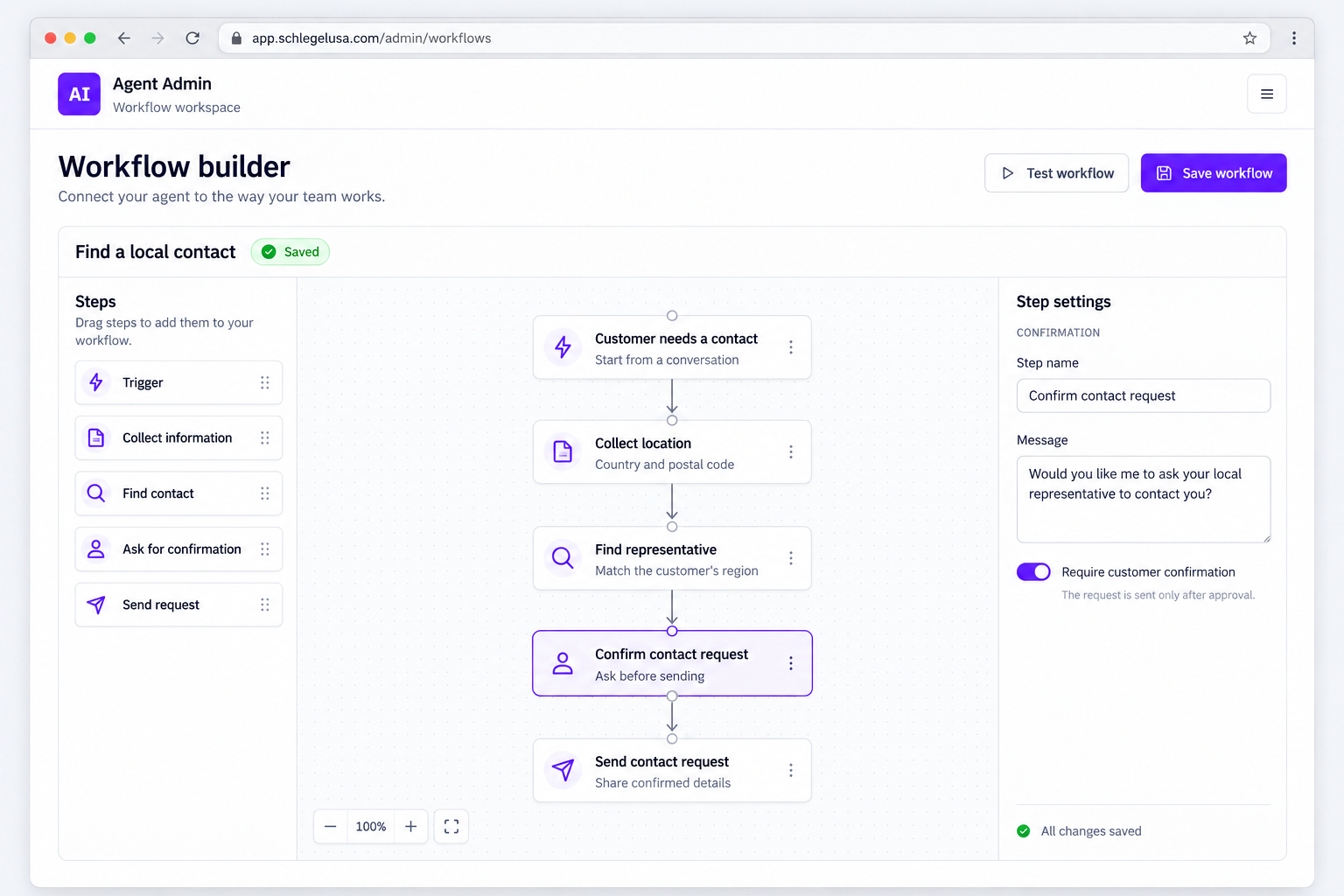1344x896 pixels.
Task: Click 'Match the customer's region' subtitle
Action: pyautogui.click(x=676, y=570)
